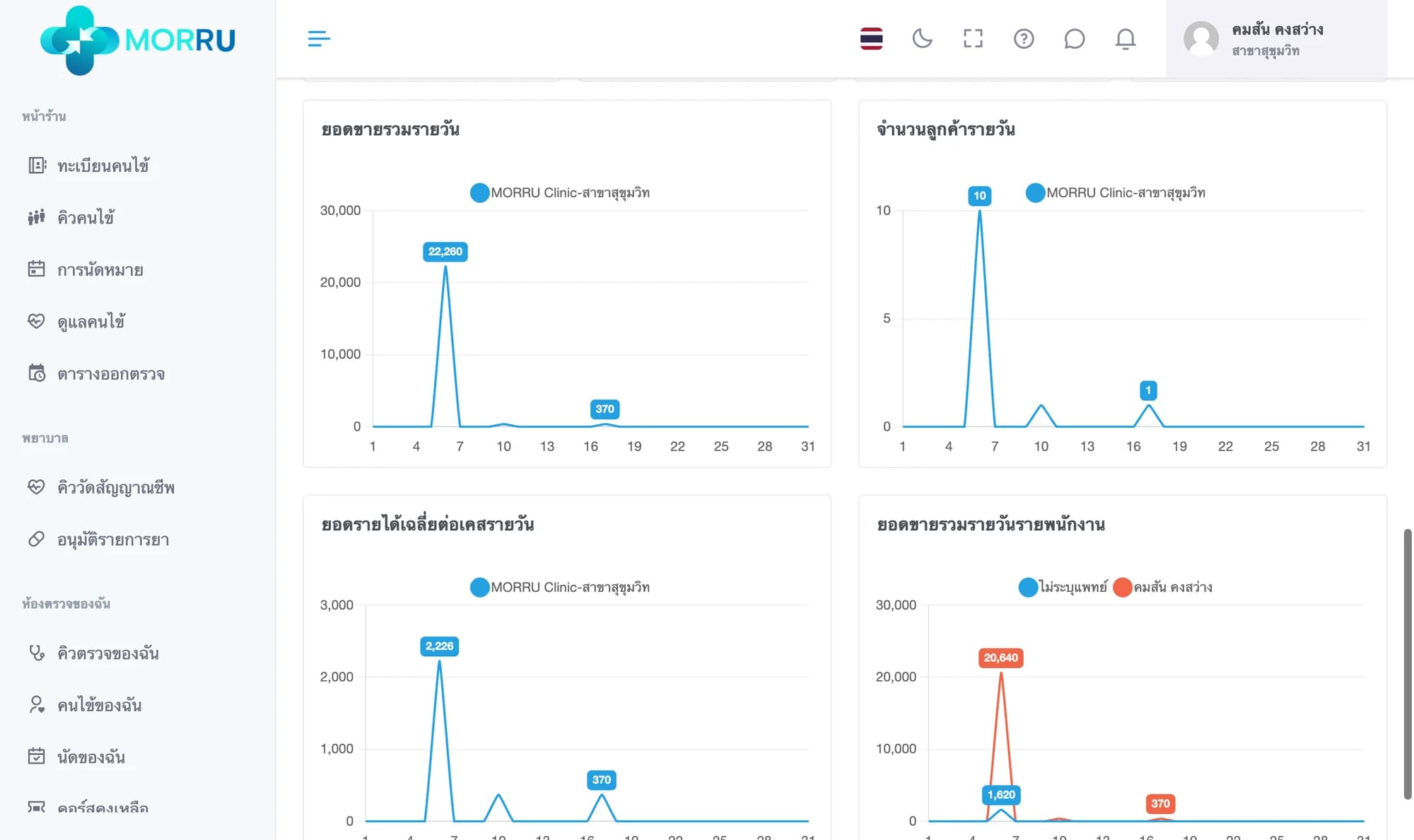Image resolution: width=1414 pixels, height=840 pixels.
Task: Toggle MORRU Clinic legend in ยอดขายรวมรายวัน chart
Action: [x=560, y=192]
